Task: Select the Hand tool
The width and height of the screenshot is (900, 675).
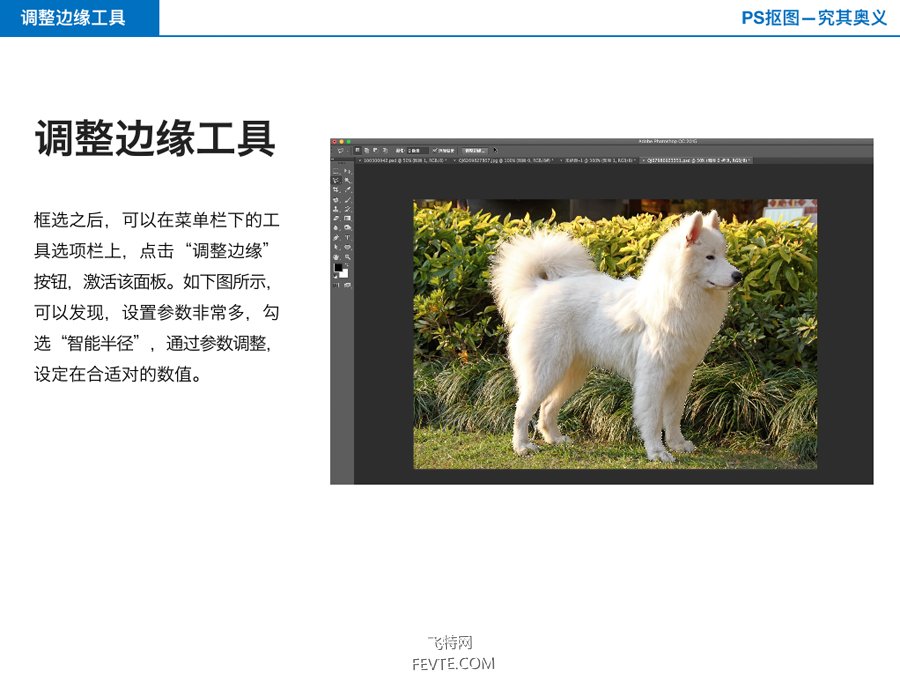Action: point(336,257)
